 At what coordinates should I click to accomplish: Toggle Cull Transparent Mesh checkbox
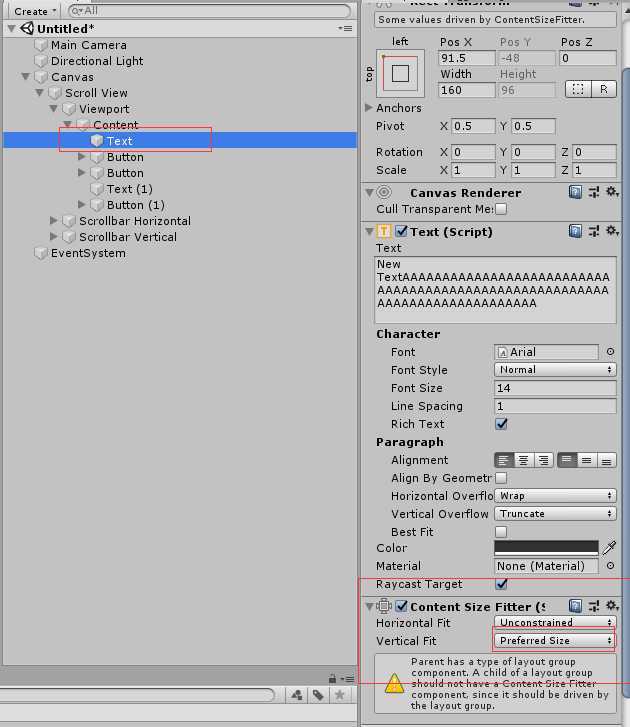pos(501,209)
